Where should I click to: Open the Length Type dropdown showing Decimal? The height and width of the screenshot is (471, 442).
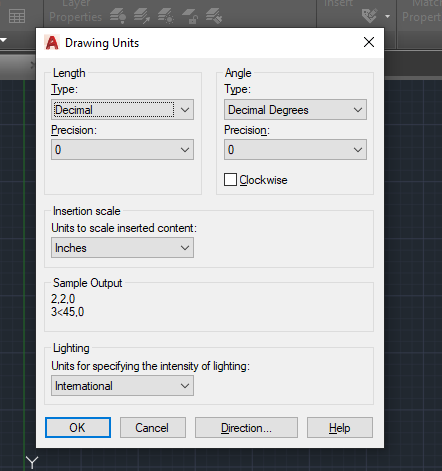click(122, 110)
